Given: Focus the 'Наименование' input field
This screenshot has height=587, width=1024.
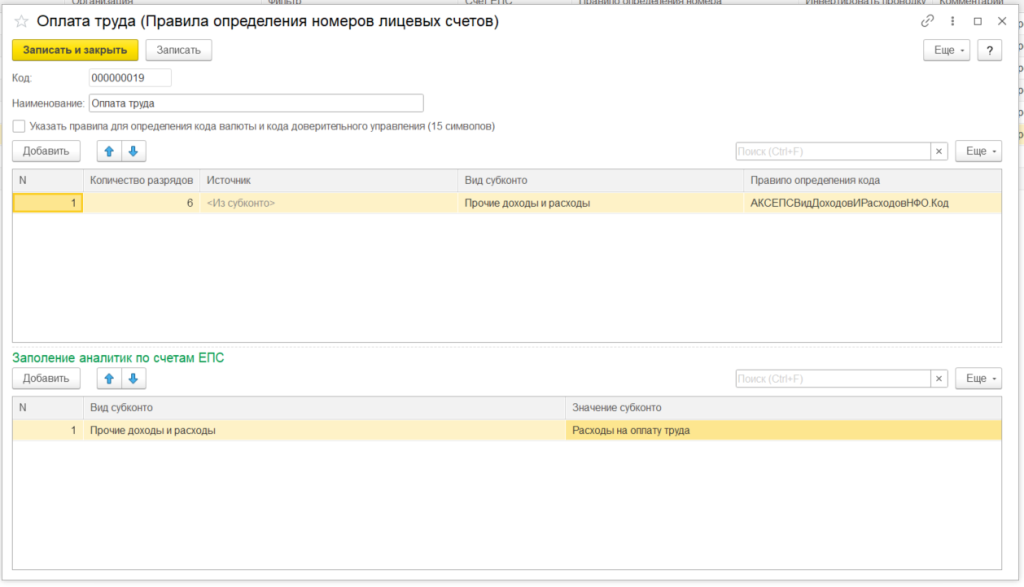Looking at the screenshot, I should click(256, 102).
